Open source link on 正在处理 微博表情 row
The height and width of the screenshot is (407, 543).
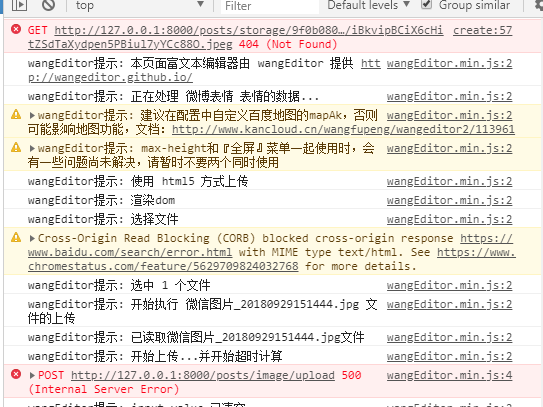point(449,96)
